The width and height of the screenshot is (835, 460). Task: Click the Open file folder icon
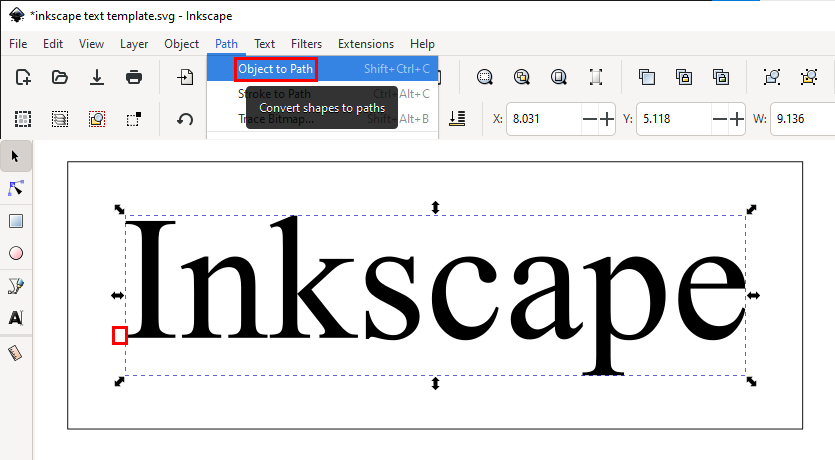click(x=60, y=77)
